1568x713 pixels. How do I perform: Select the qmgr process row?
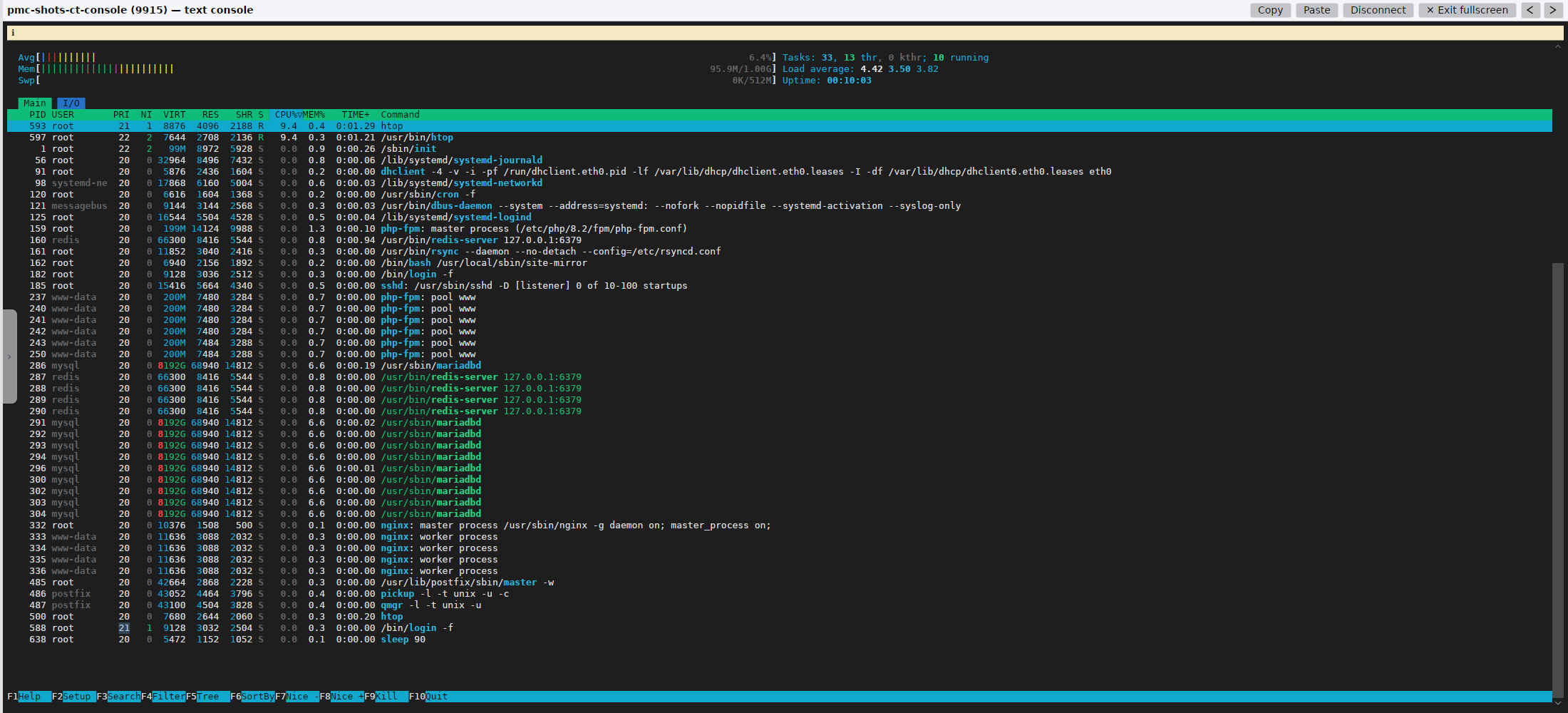pos(780,605)
